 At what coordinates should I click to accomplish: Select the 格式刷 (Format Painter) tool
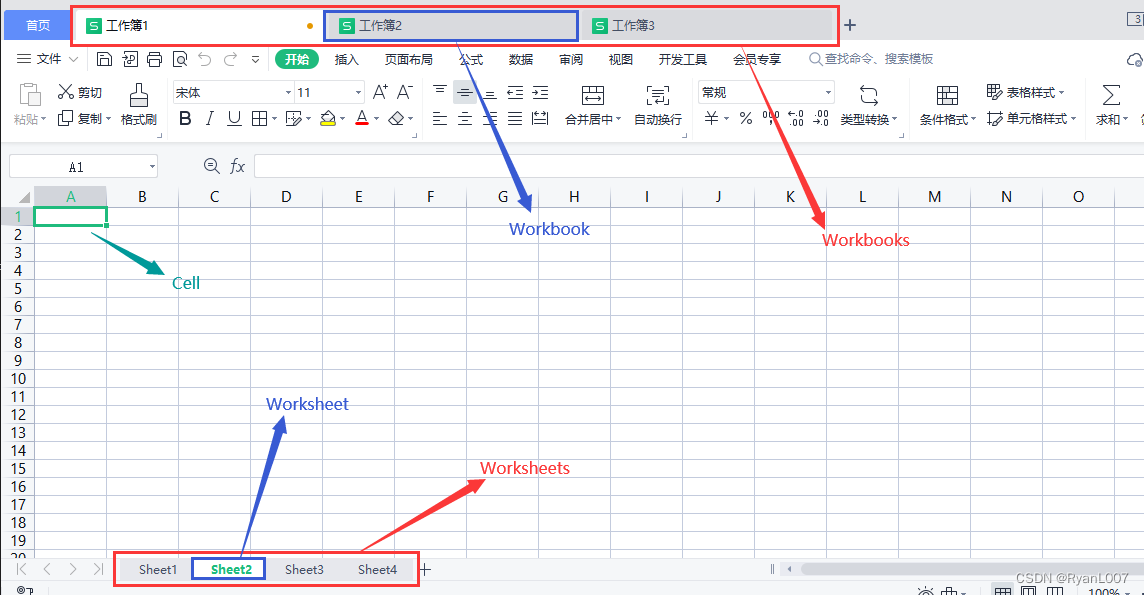(138, 103)
